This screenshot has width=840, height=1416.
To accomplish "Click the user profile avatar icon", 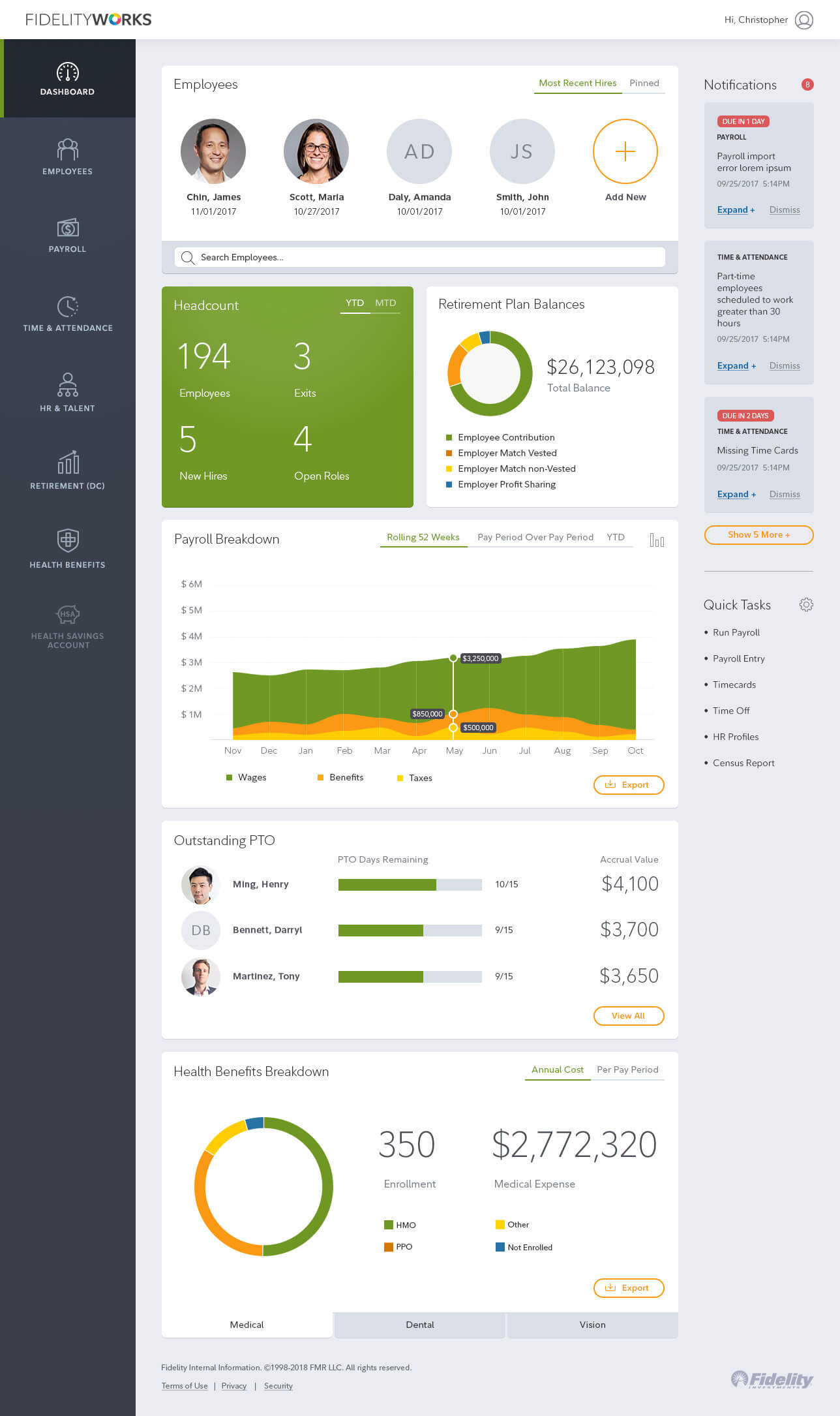I will (x=804, y=20).
